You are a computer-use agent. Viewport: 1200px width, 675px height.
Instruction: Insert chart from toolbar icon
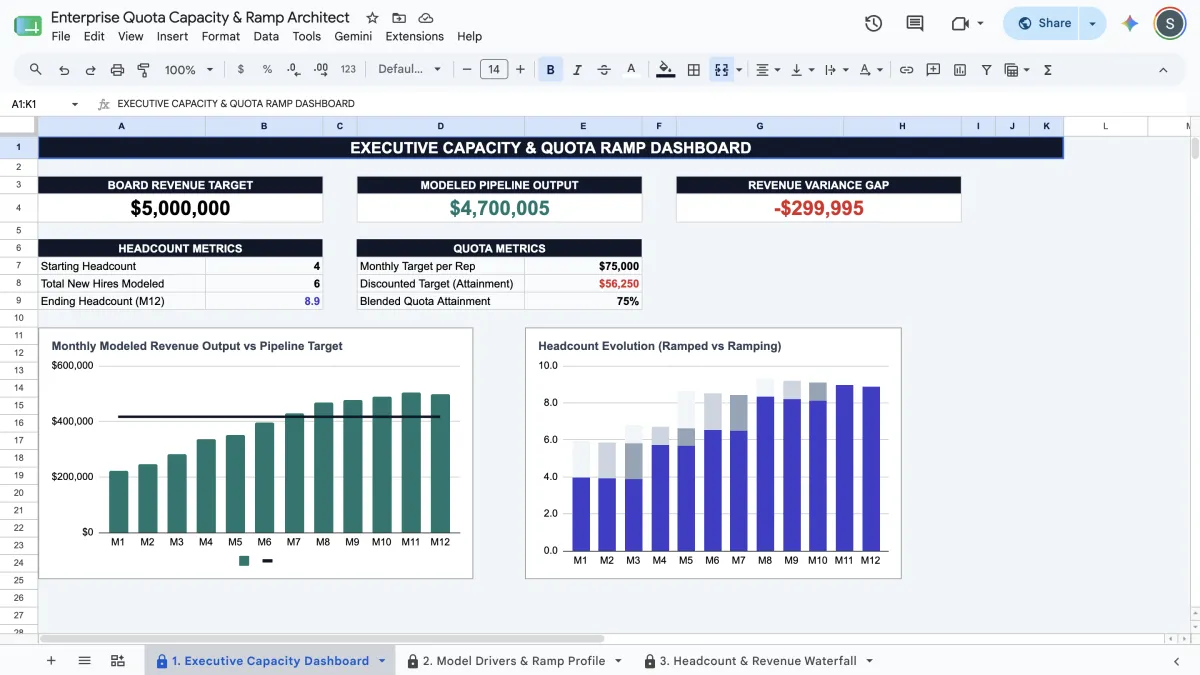tap(960, 70)
